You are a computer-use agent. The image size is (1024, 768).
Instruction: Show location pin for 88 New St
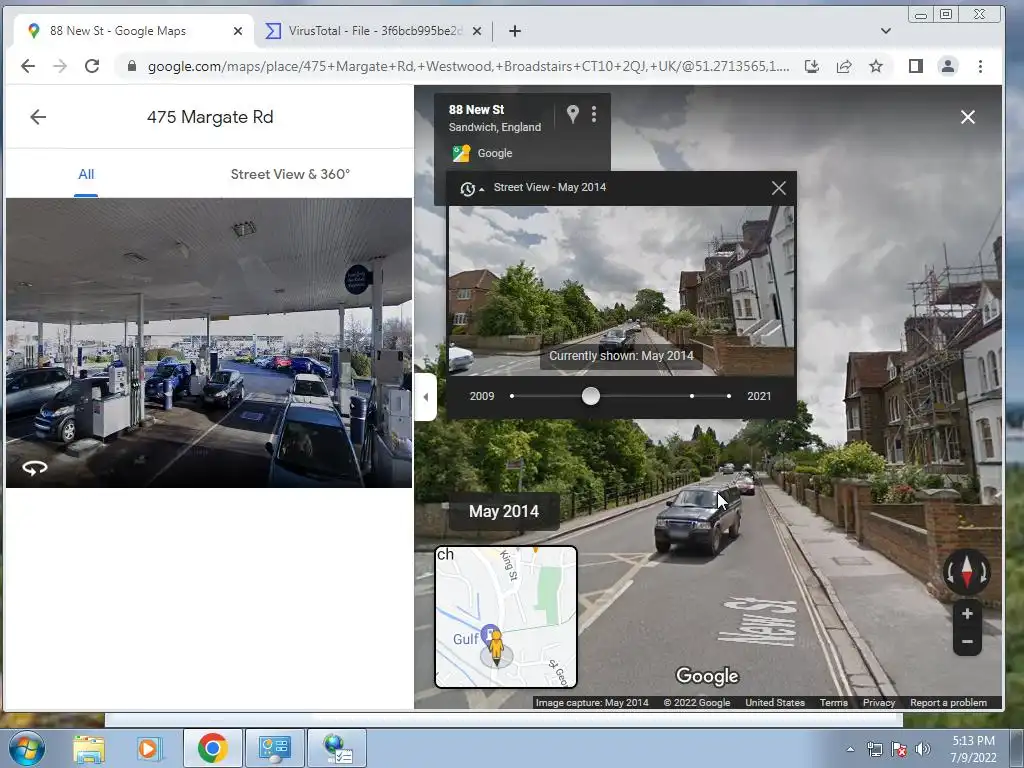coord(573,114)
